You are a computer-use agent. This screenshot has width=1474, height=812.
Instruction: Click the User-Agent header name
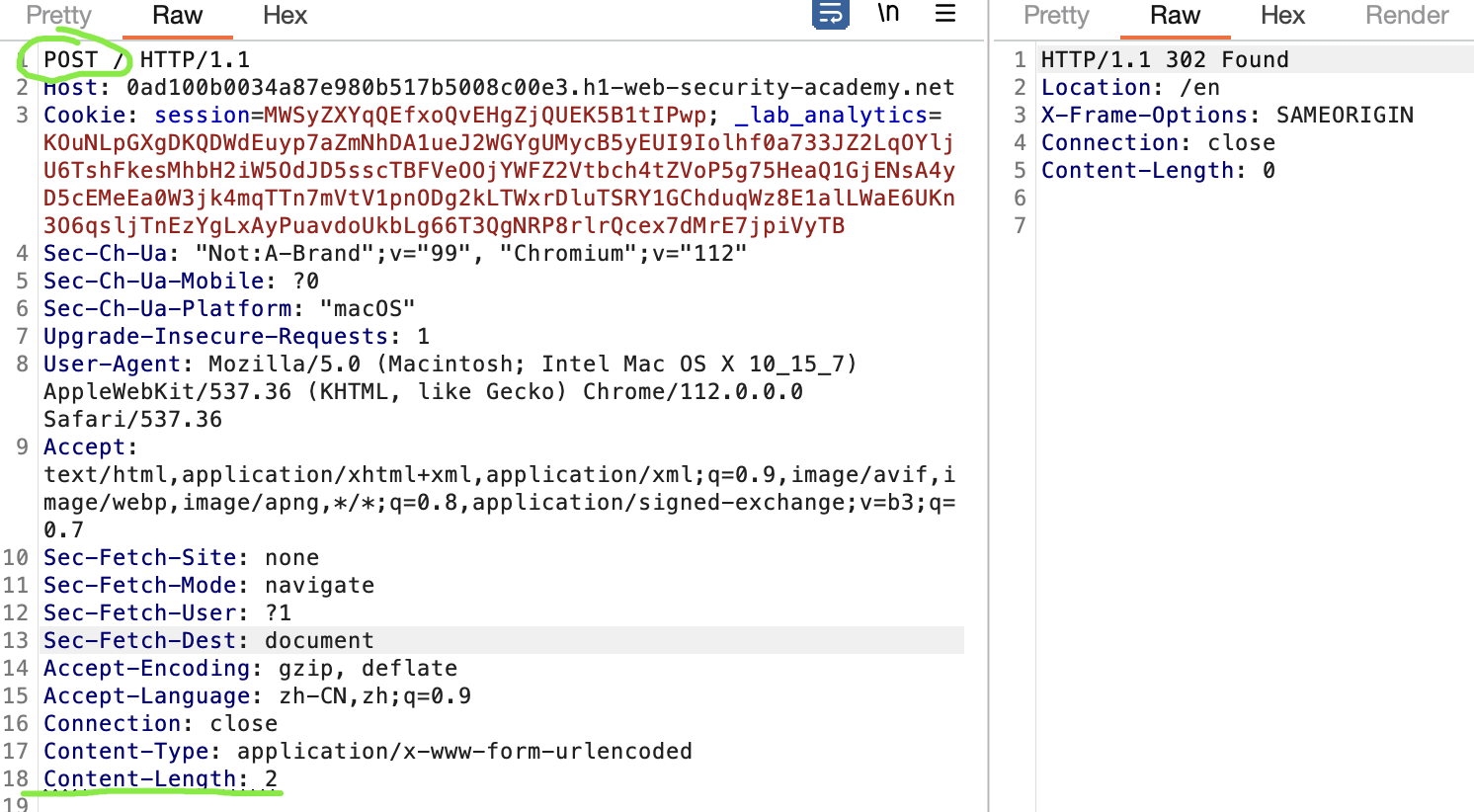(112, 364)
